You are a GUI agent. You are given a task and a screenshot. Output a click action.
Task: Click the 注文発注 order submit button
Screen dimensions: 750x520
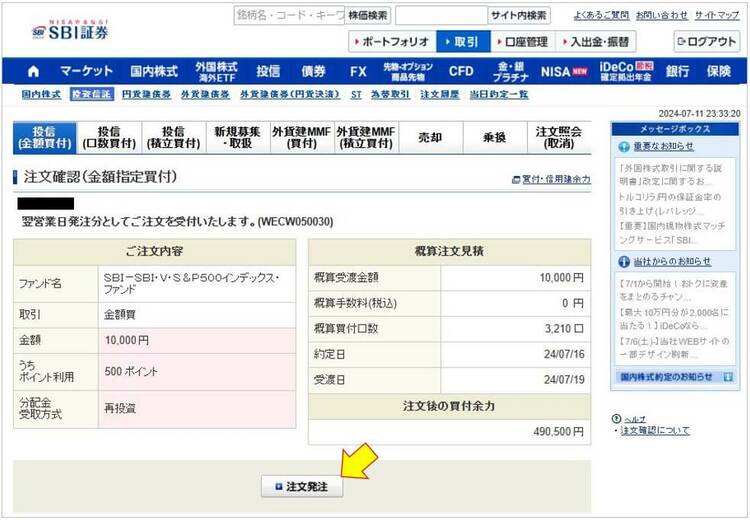302,487
